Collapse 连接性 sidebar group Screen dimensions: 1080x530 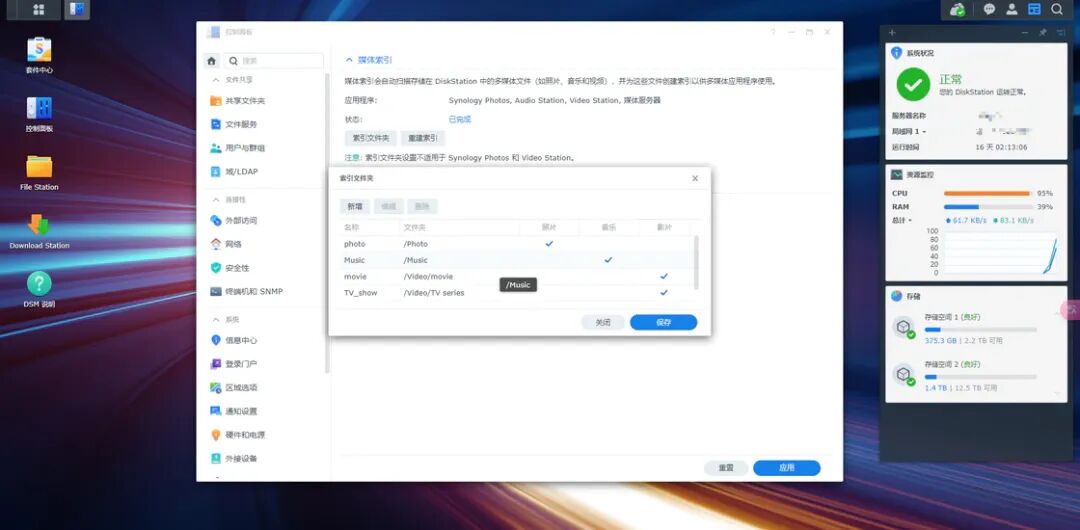click(x=216, y=200)
